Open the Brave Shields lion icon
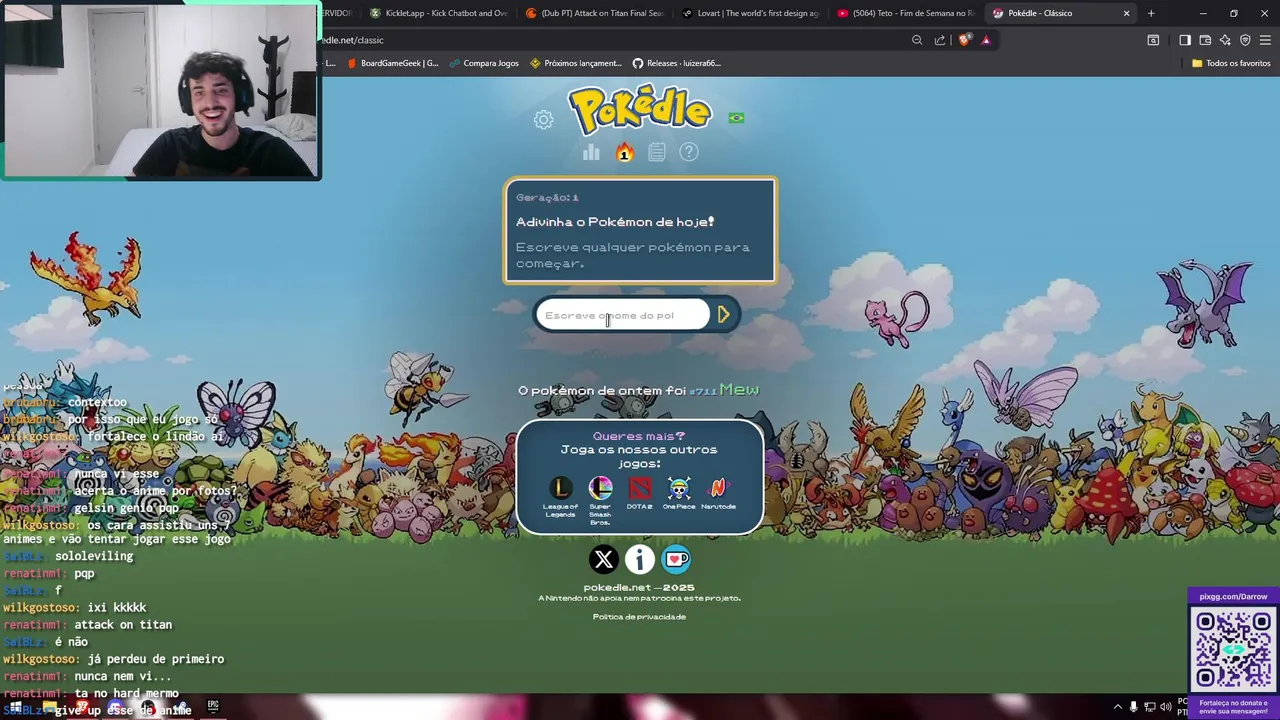 [x=964, y=40]
